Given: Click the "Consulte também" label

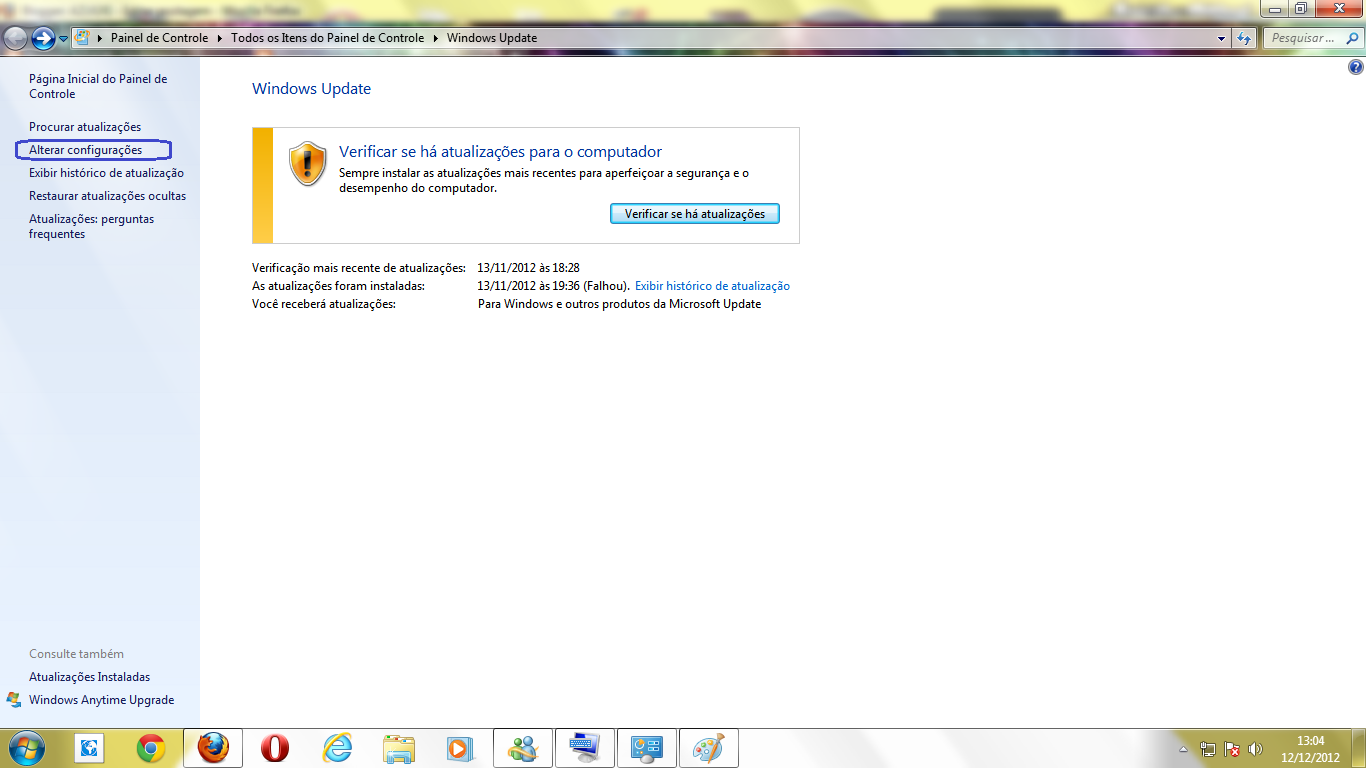Looking at the screenshot, I should pyautogui.click(x=77, y=654).
